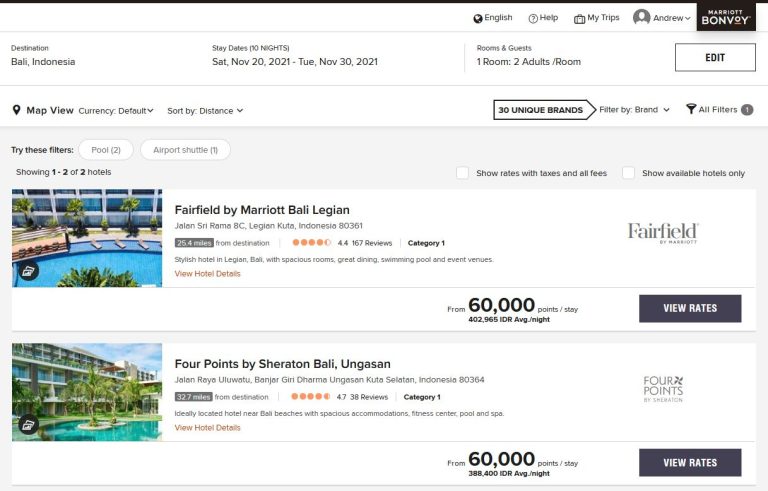Click Fairfield's Category 1 label

tap(426, 243)
